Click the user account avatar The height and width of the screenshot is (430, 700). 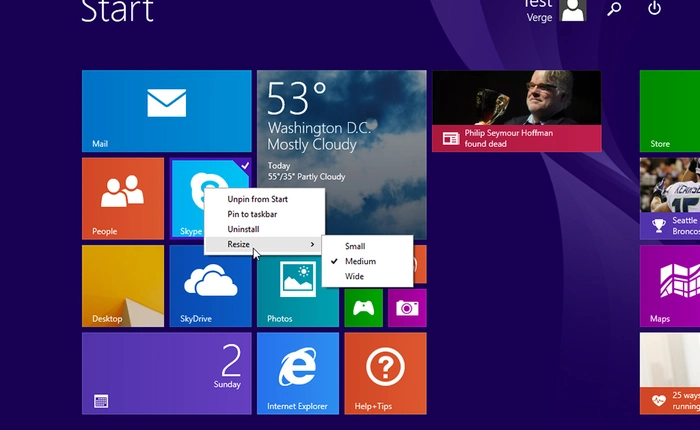[573, 10]
